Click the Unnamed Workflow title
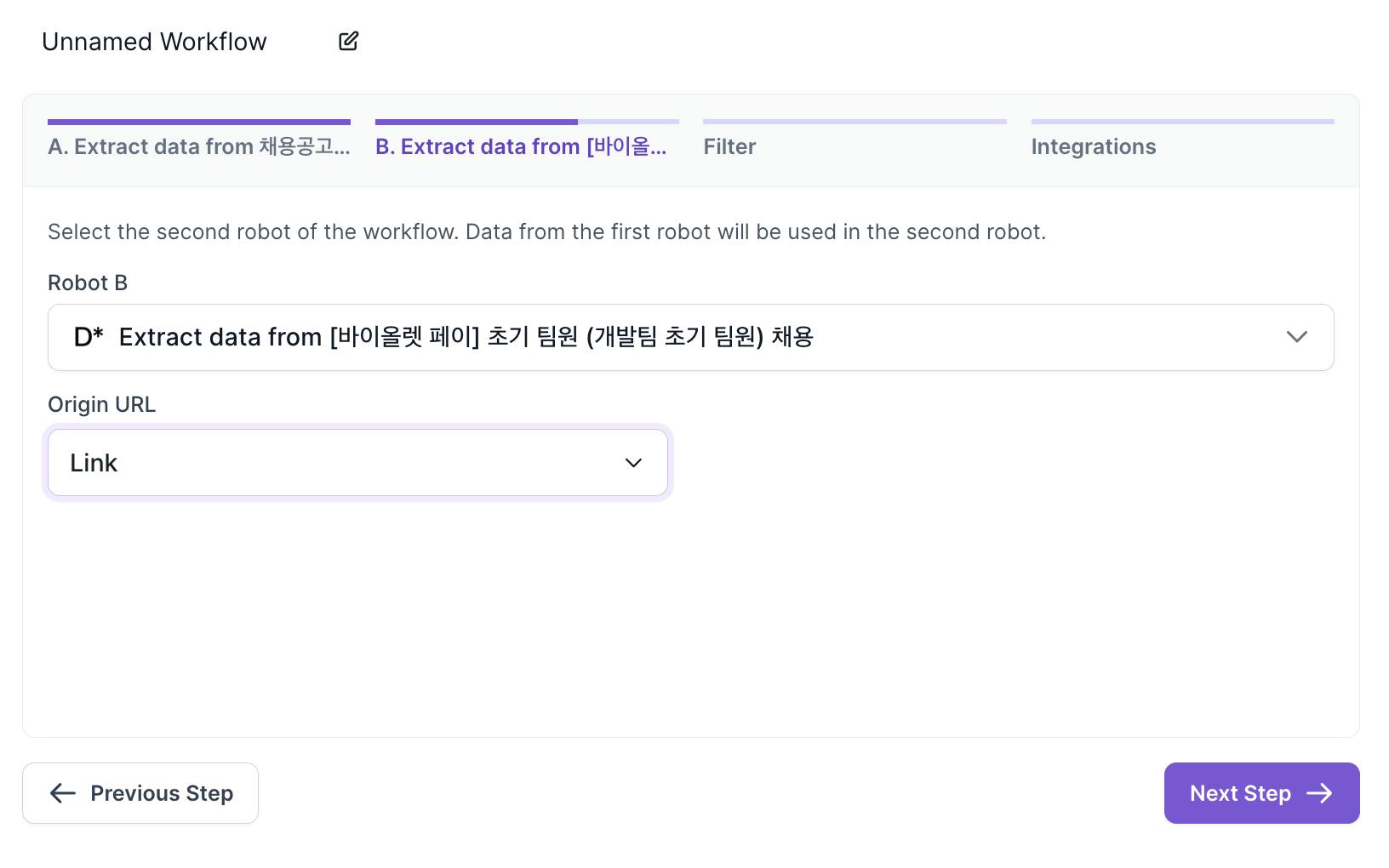The image size is (1389, 868). pos(154,42)
